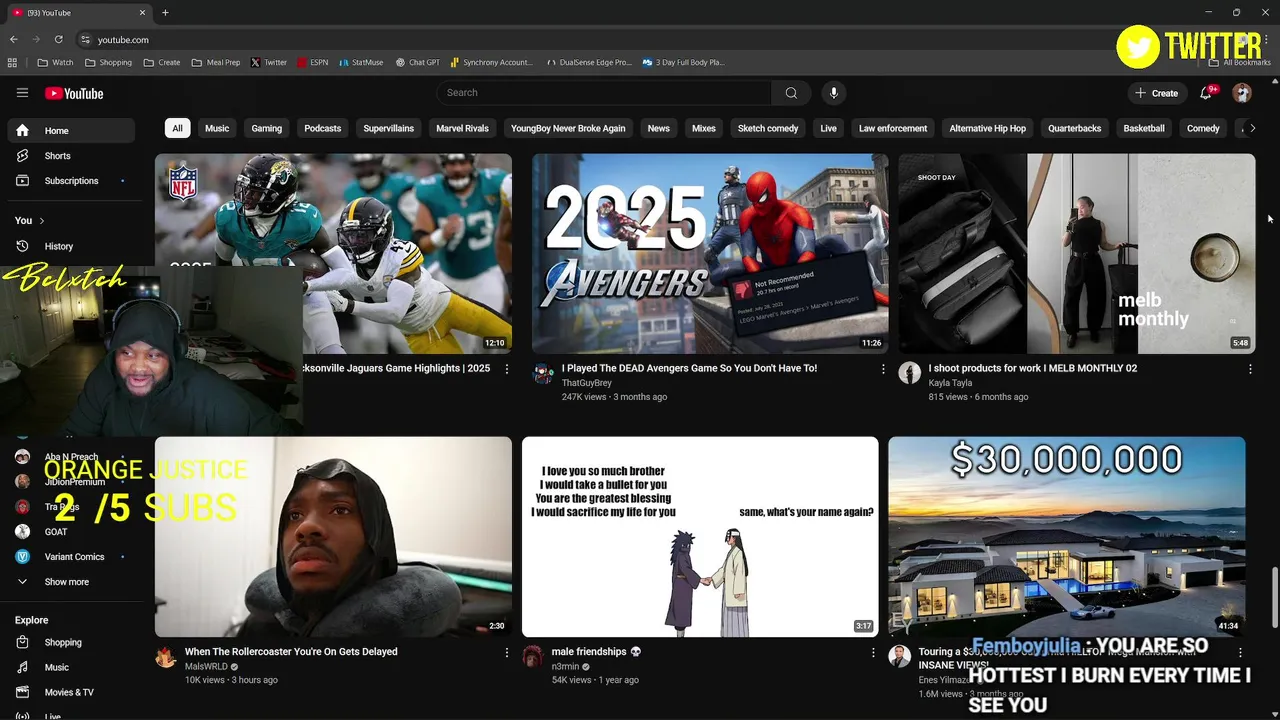Play the melb monthly video thumbnail
The image size is (1280, 720).
tap(1076, 253)
